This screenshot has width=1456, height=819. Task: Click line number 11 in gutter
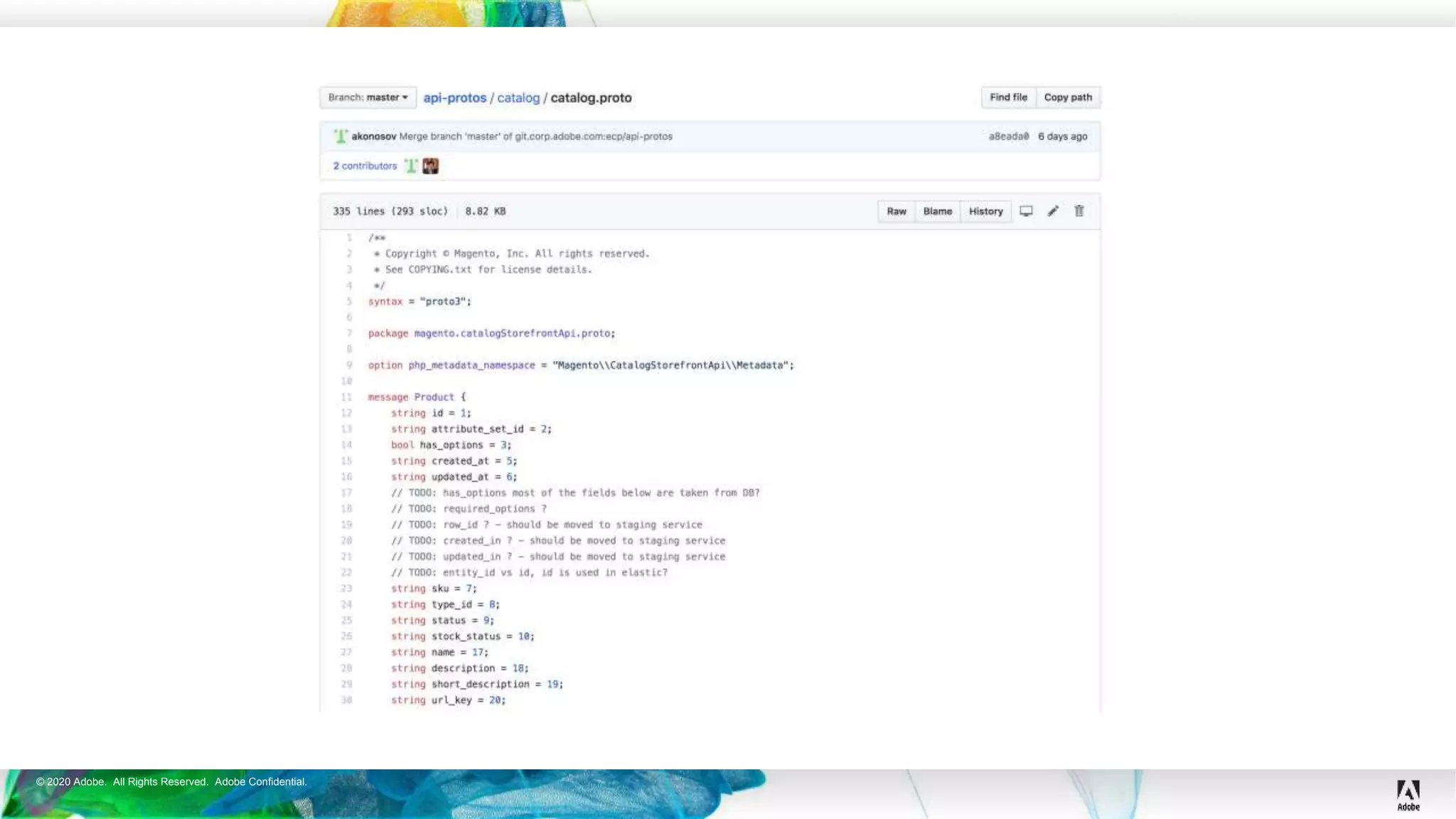(x=346, y=397)
